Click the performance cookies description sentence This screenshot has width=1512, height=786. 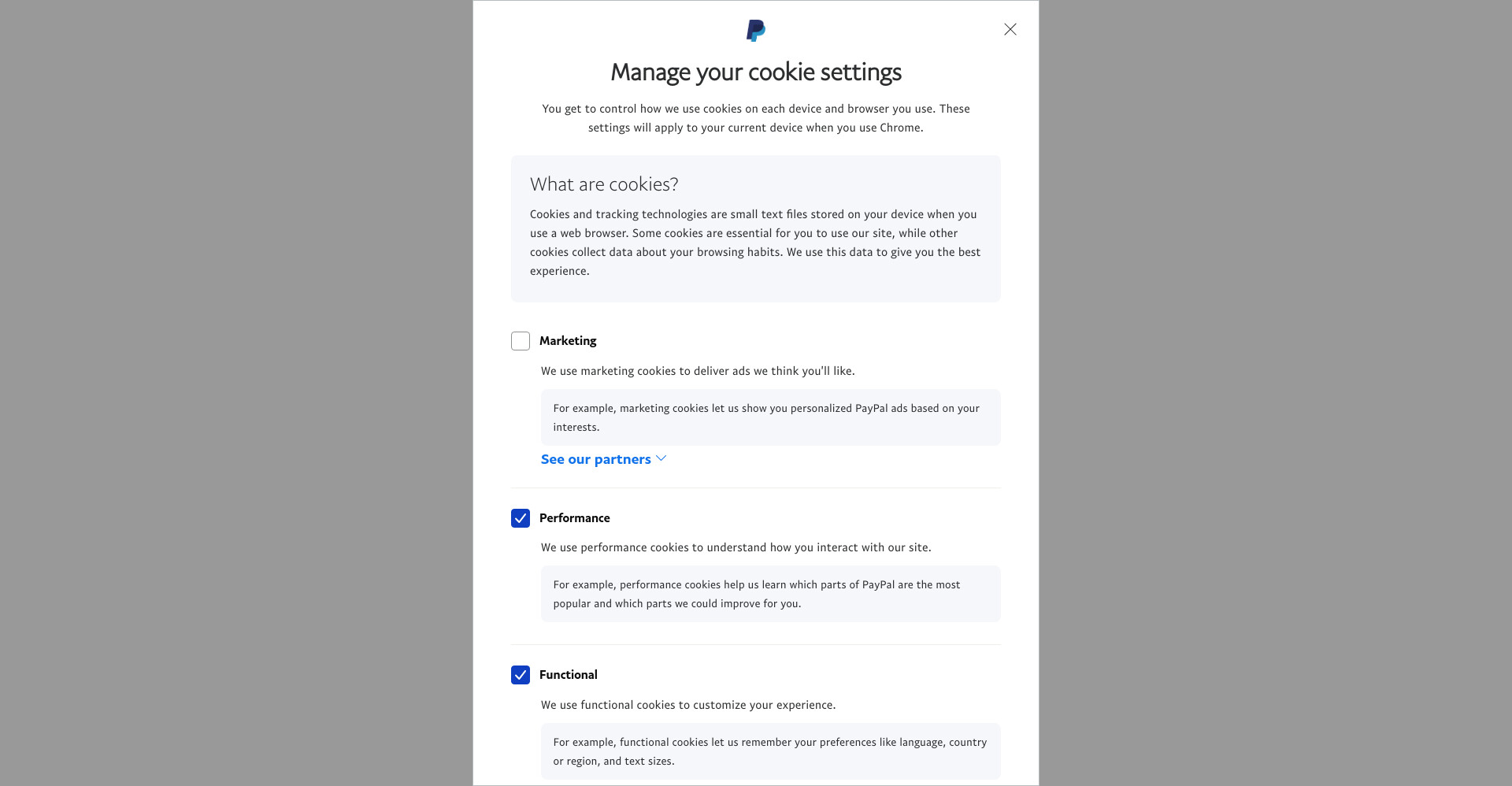click(736, 547)
